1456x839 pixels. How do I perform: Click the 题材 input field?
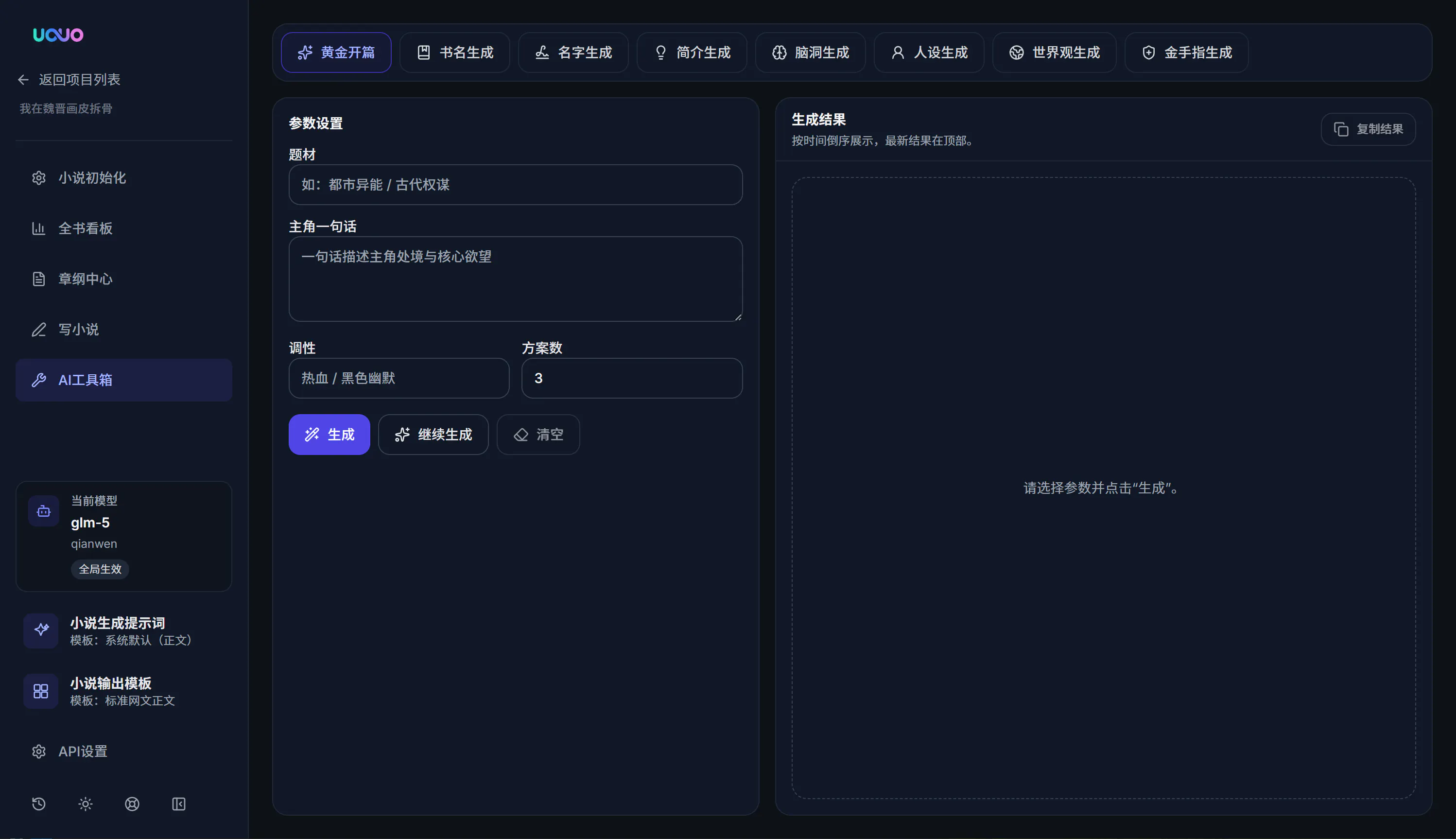[516, 185]
